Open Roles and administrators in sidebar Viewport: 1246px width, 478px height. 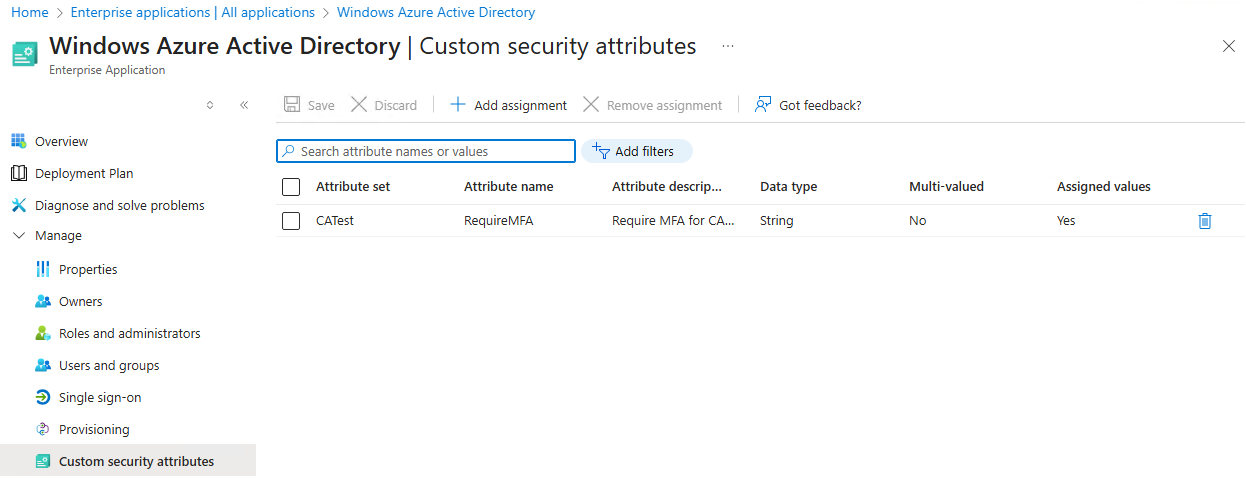(128, 333)
